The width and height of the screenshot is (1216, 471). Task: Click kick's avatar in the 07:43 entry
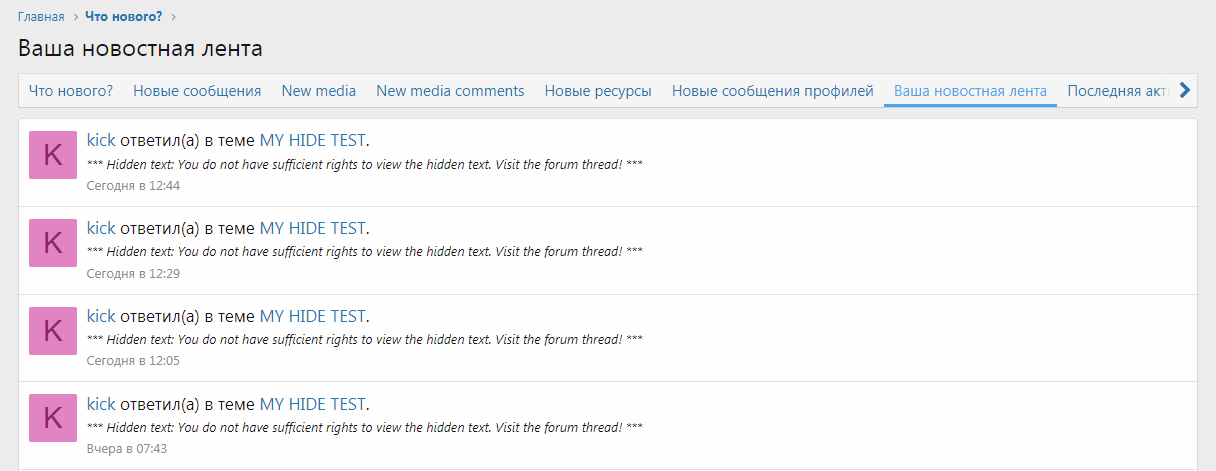tap(53, 418)
